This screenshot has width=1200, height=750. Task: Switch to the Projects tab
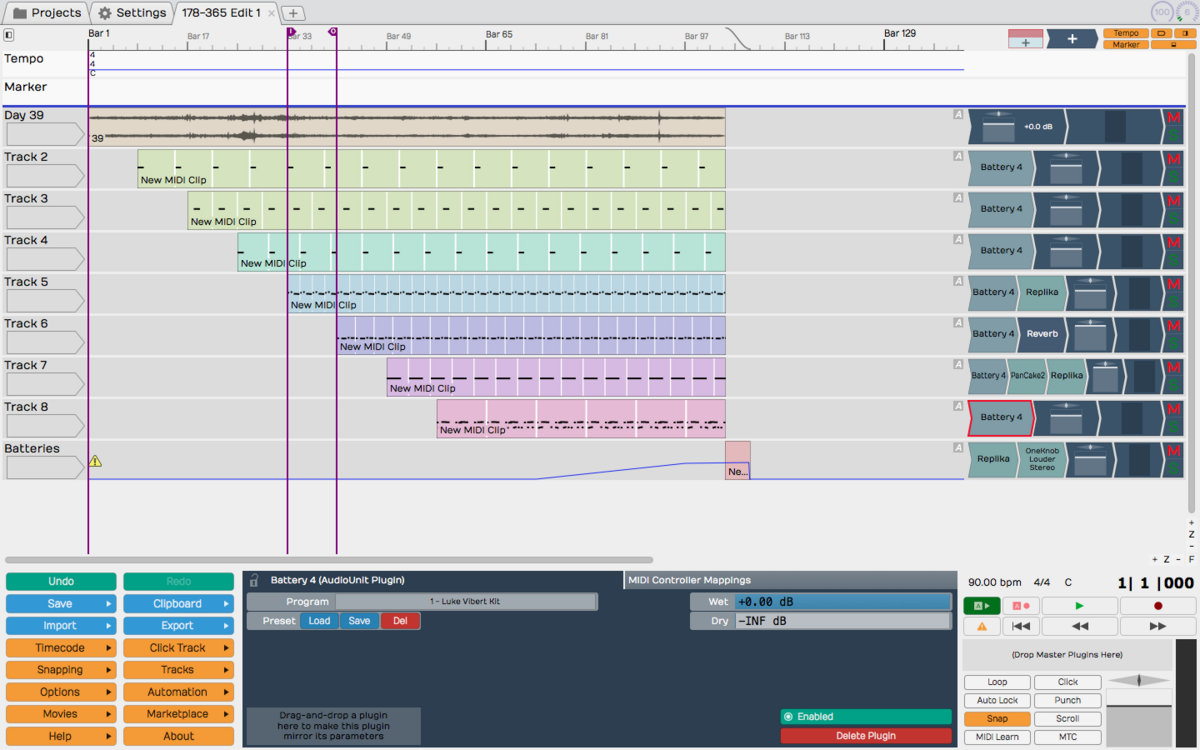(x=46, y=13)
